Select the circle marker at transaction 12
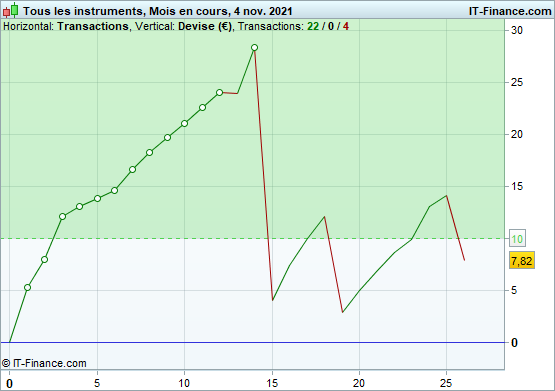This screenshot has height=391, width=555. pyautogui.click(x=219, y=92)
